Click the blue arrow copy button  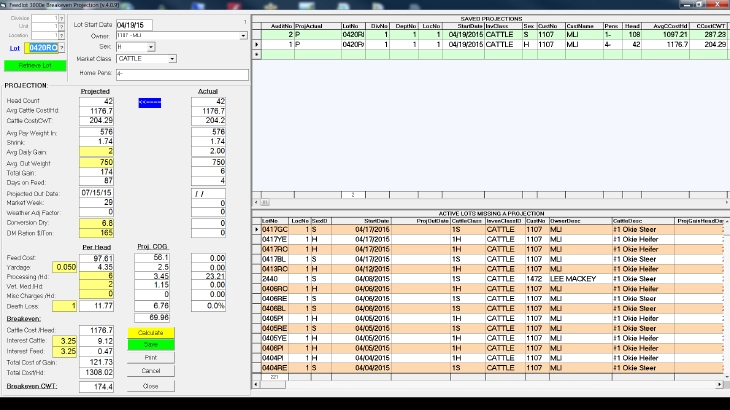(x=149, y=101)
